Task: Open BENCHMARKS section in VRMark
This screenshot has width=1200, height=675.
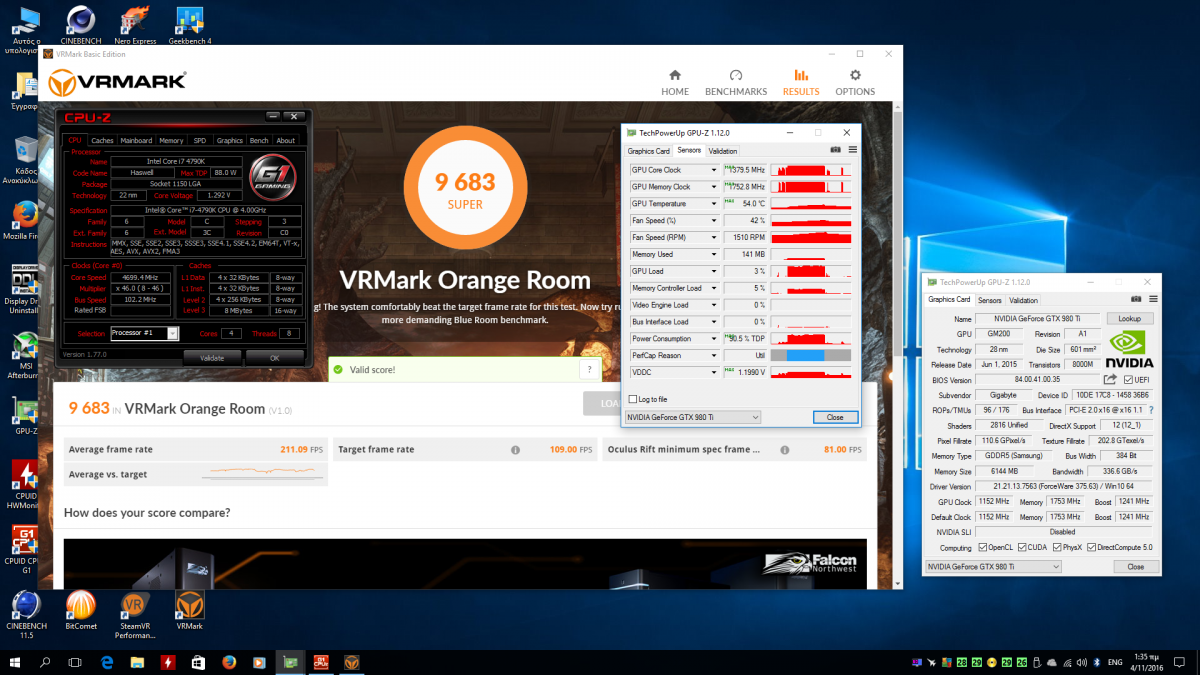Action: 736,83
